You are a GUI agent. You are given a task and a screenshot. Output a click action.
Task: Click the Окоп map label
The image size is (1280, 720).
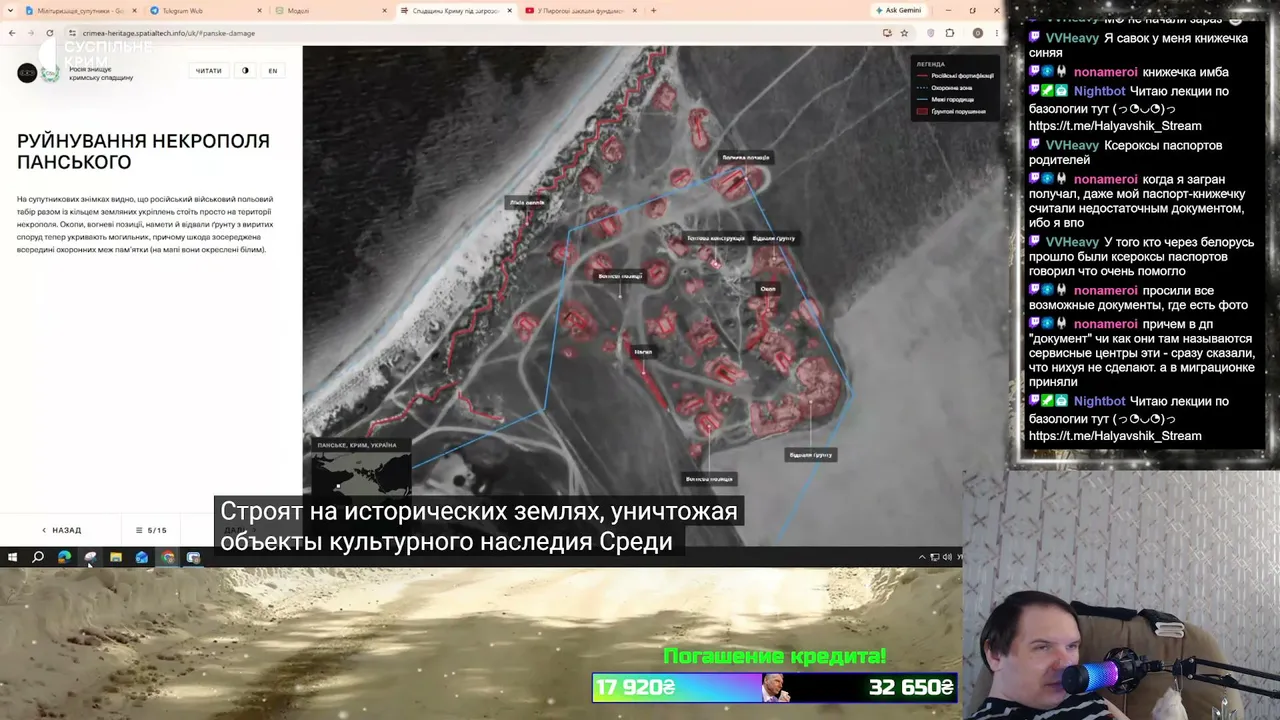[x=768, y=289]
